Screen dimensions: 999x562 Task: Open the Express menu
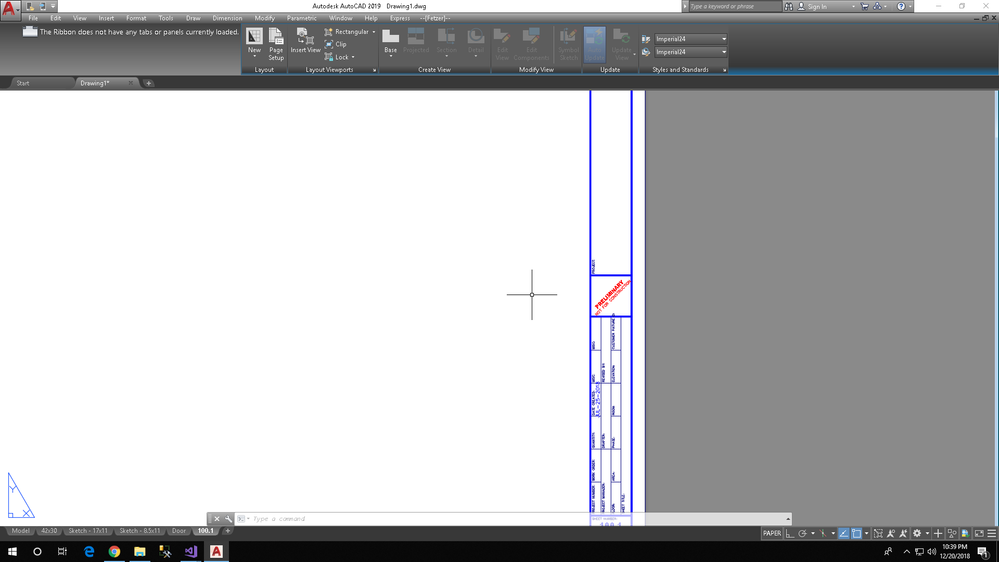pos(399,18)
